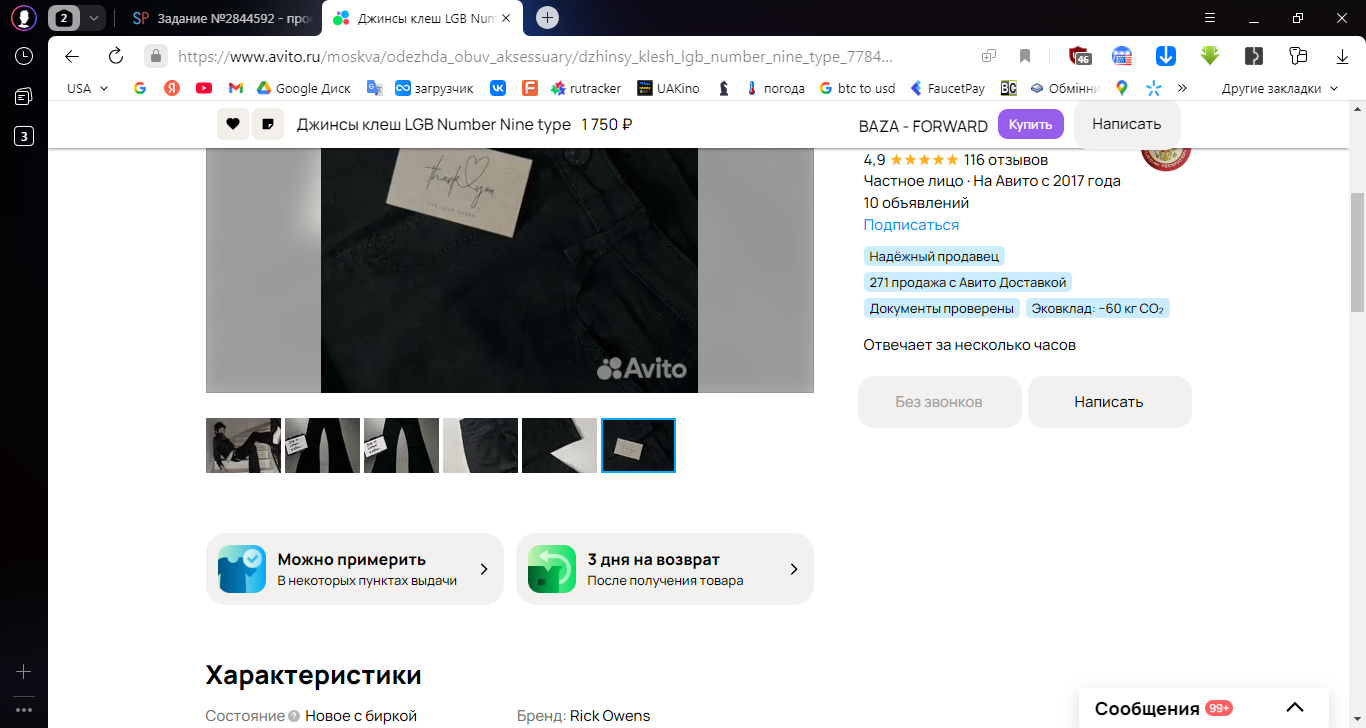The image size is (1366, 728).
Task: Click the padlock site security icon
Action: (x=155, y=56)
